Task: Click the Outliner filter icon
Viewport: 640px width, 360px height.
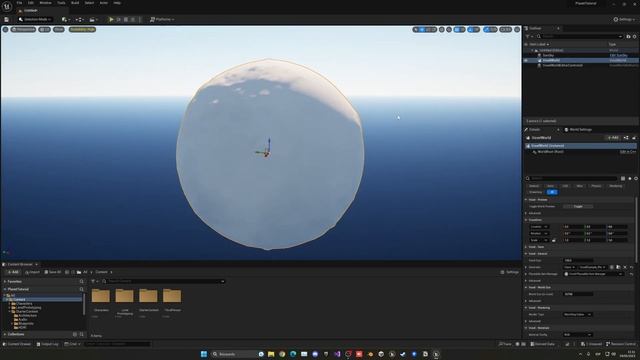Action: coord(528,36)
